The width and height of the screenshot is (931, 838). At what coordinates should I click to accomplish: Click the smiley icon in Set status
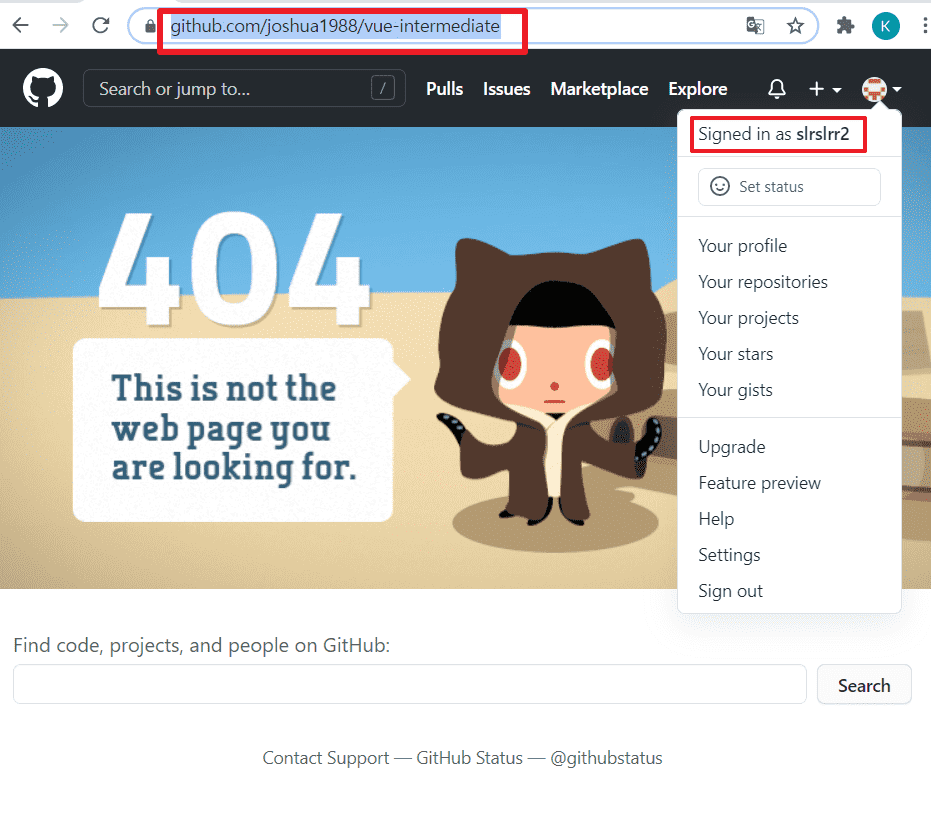click(720, 186)
